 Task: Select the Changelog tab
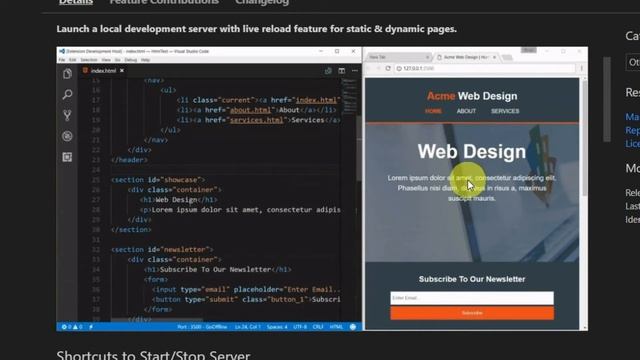262,2
